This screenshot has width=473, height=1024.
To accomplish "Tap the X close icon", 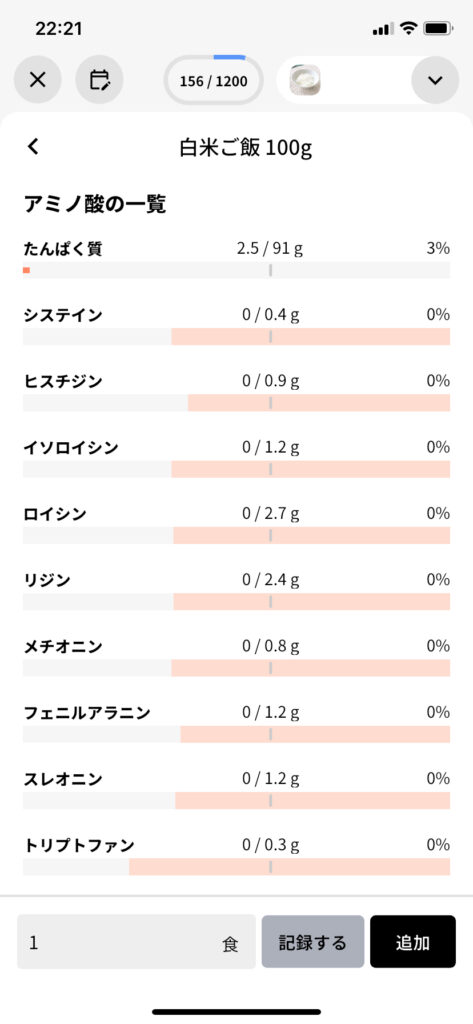I will pyautogui.click(x=37, y=80).
